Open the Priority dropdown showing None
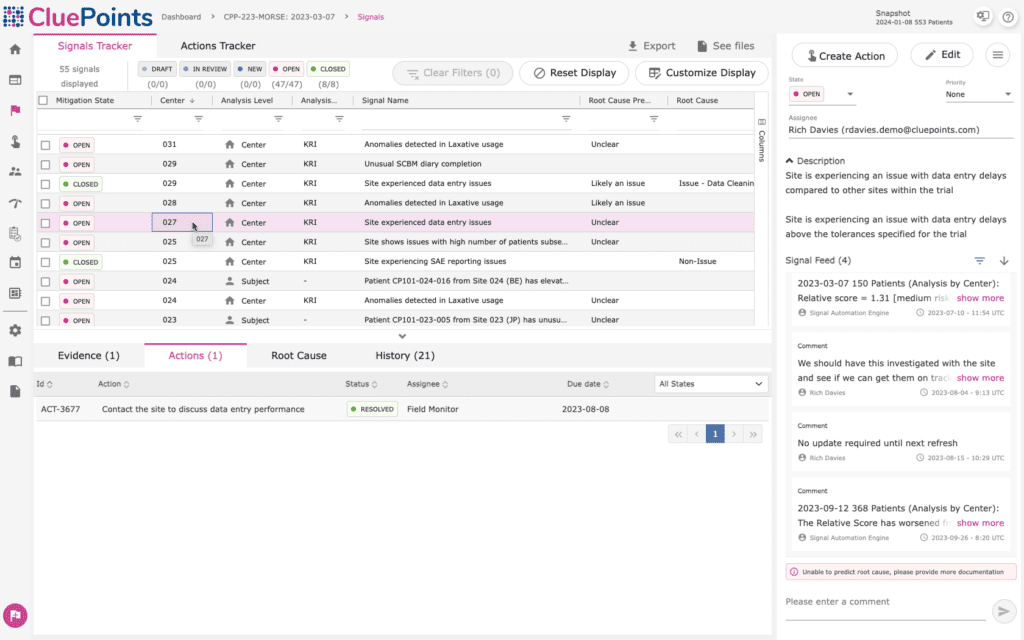This screenshot has height=640, width=1024. coord(978,94)
